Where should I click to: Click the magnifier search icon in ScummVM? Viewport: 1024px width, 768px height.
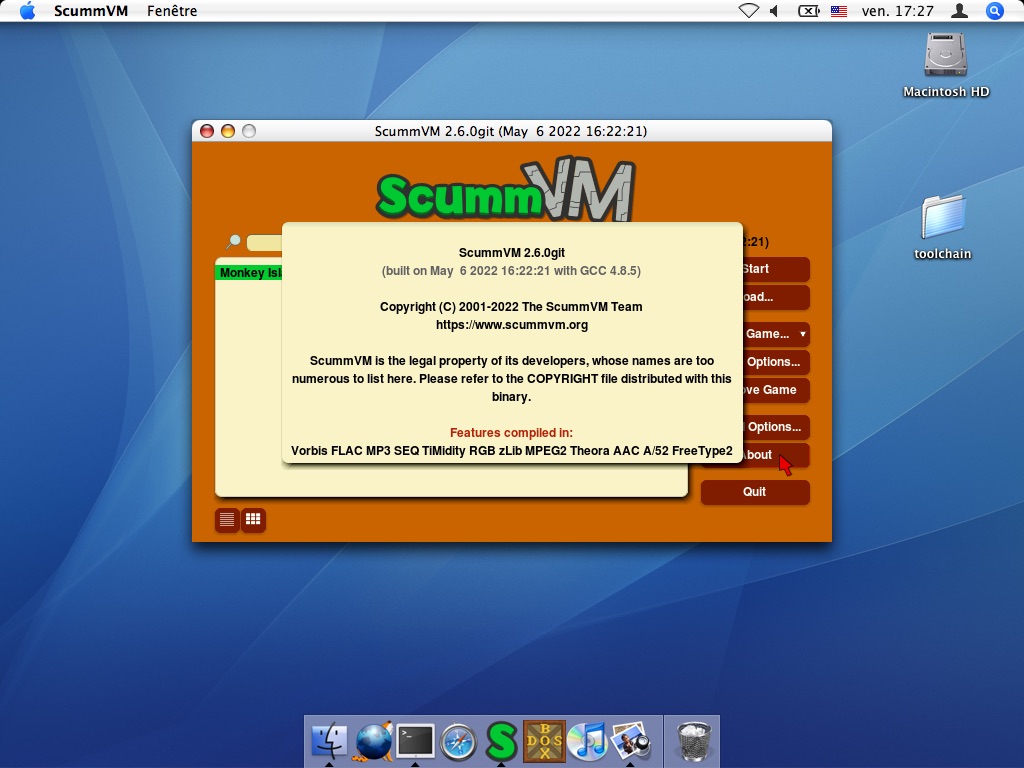[x=233, y=242]
